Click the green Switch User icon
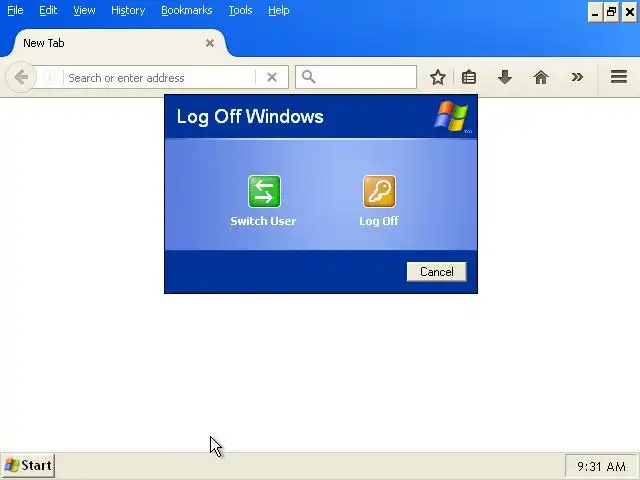The width and height of the screenshot is (640, 480). coord(264,191)
